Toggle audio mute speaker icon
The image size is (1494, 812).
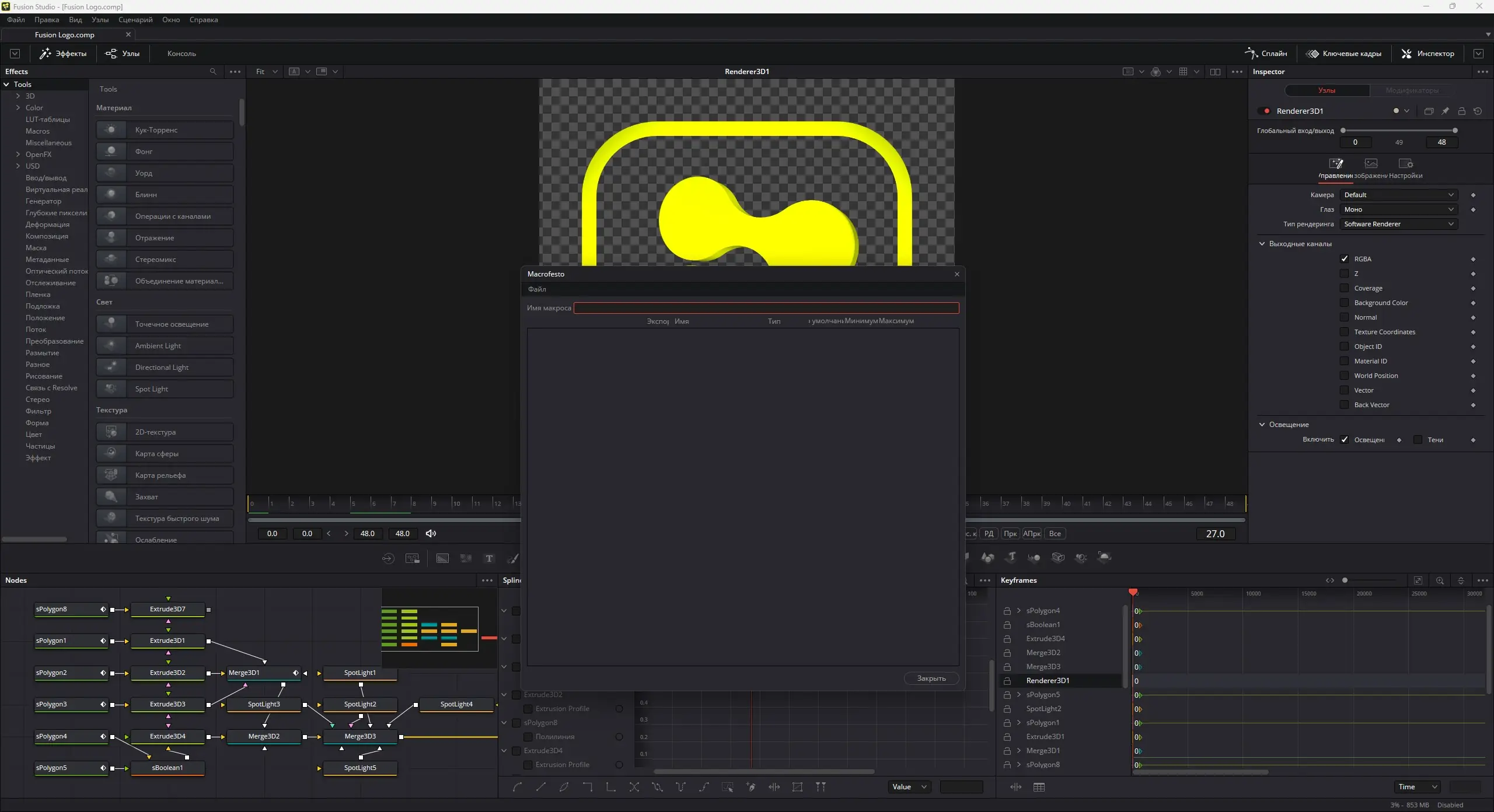[x=431, y=533]
